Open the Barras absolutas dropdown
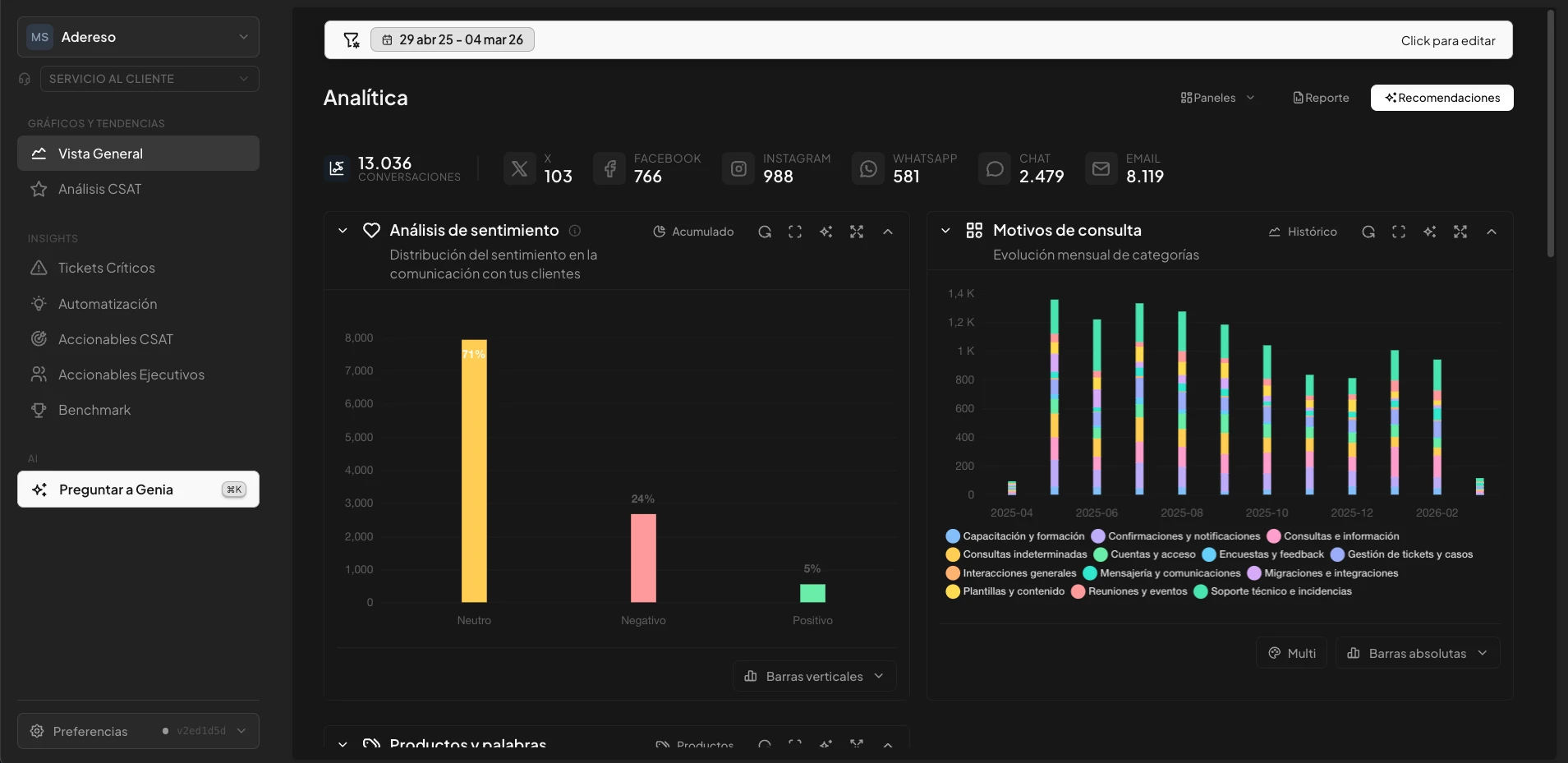The height and width of the screenshot is (763, 1568). coord(1417,653)
